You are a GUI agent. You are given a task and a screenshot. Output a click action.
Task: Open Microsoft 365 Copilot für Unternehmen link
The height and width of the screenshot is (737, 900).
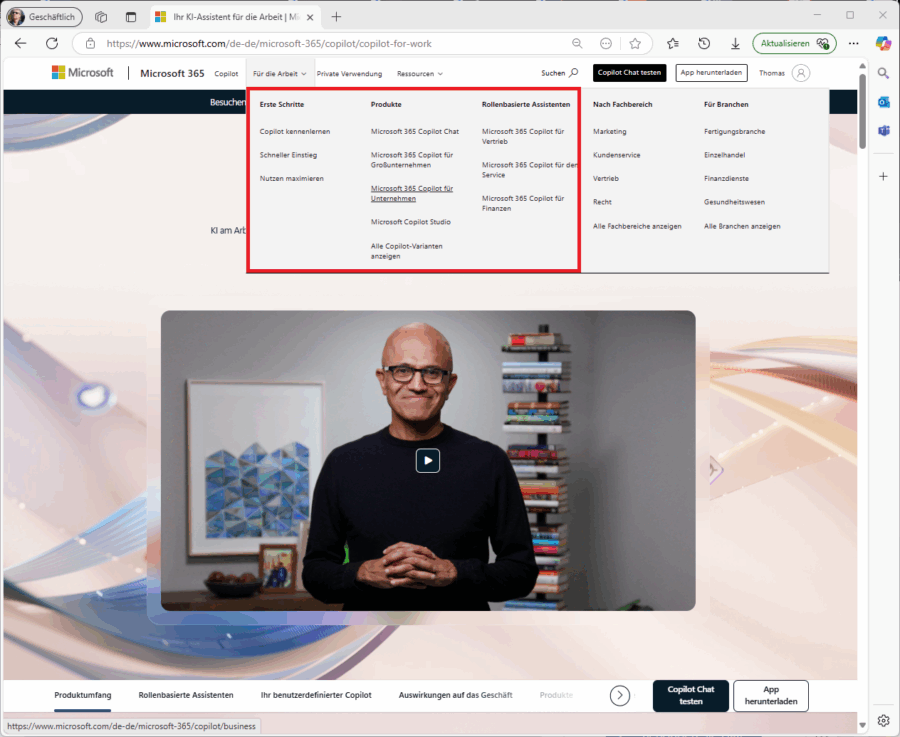coord(412,193)
